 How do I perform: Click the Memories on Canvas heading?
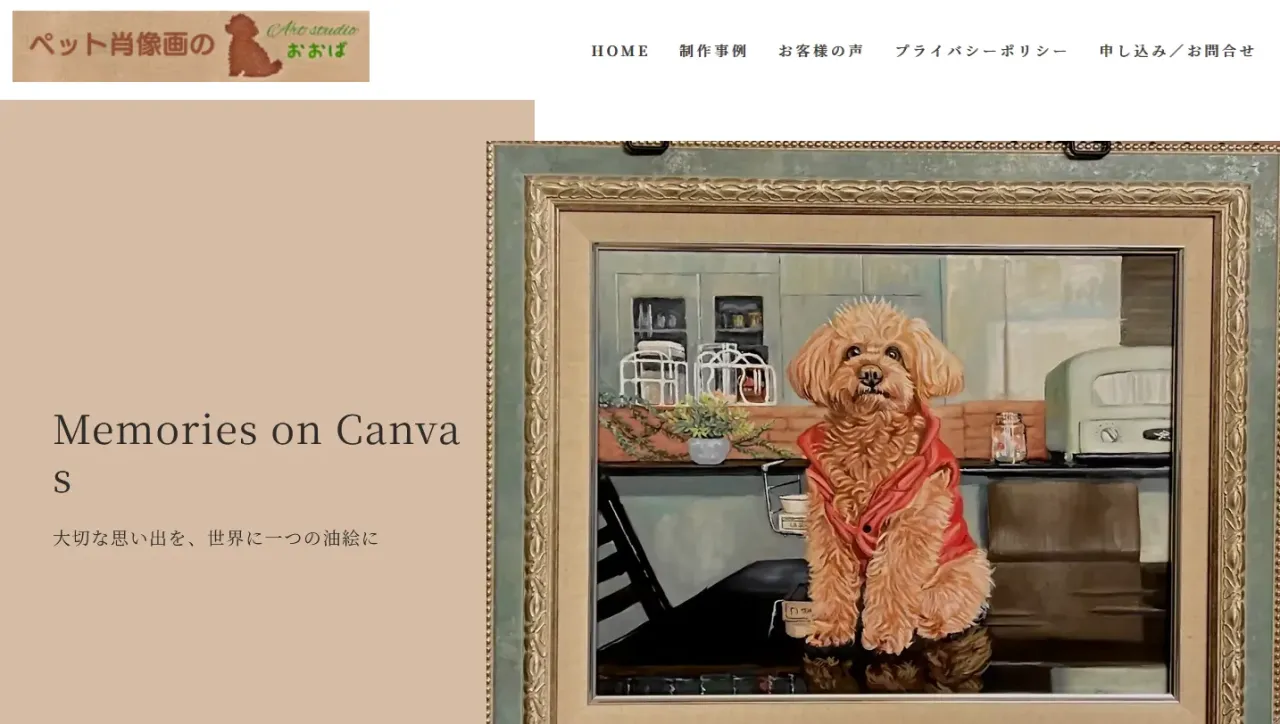[x=256, y=454]
